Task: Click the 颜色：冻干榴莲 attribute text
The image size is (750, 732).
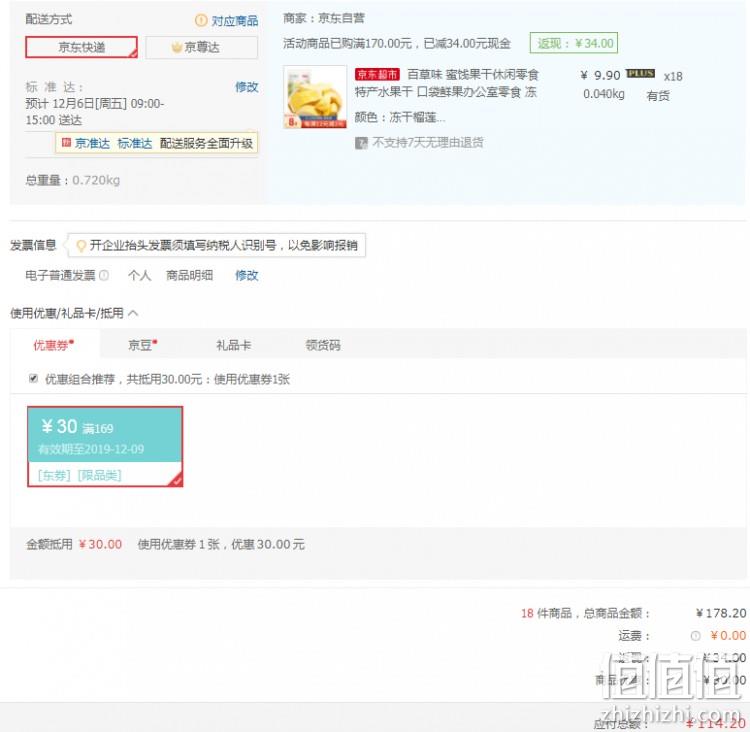Action: coord(400,117)
